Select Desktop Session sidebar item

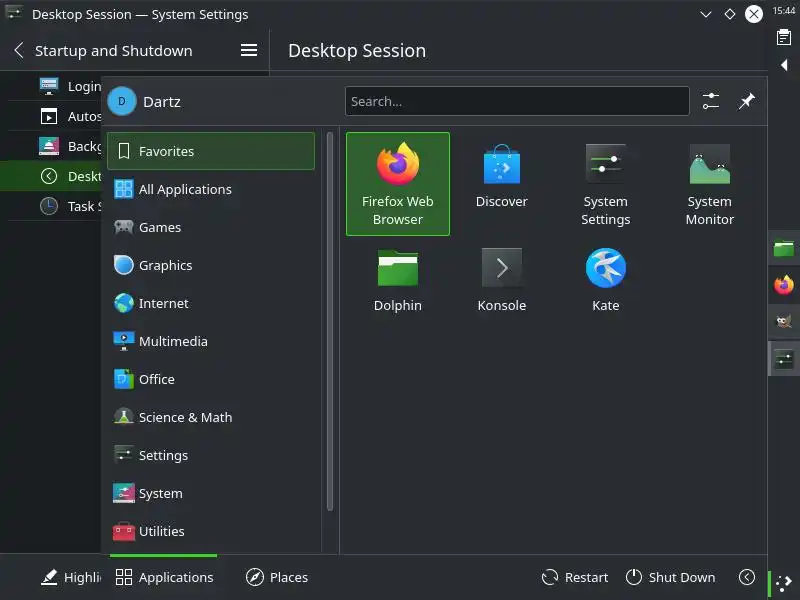[x=51, y=176]
